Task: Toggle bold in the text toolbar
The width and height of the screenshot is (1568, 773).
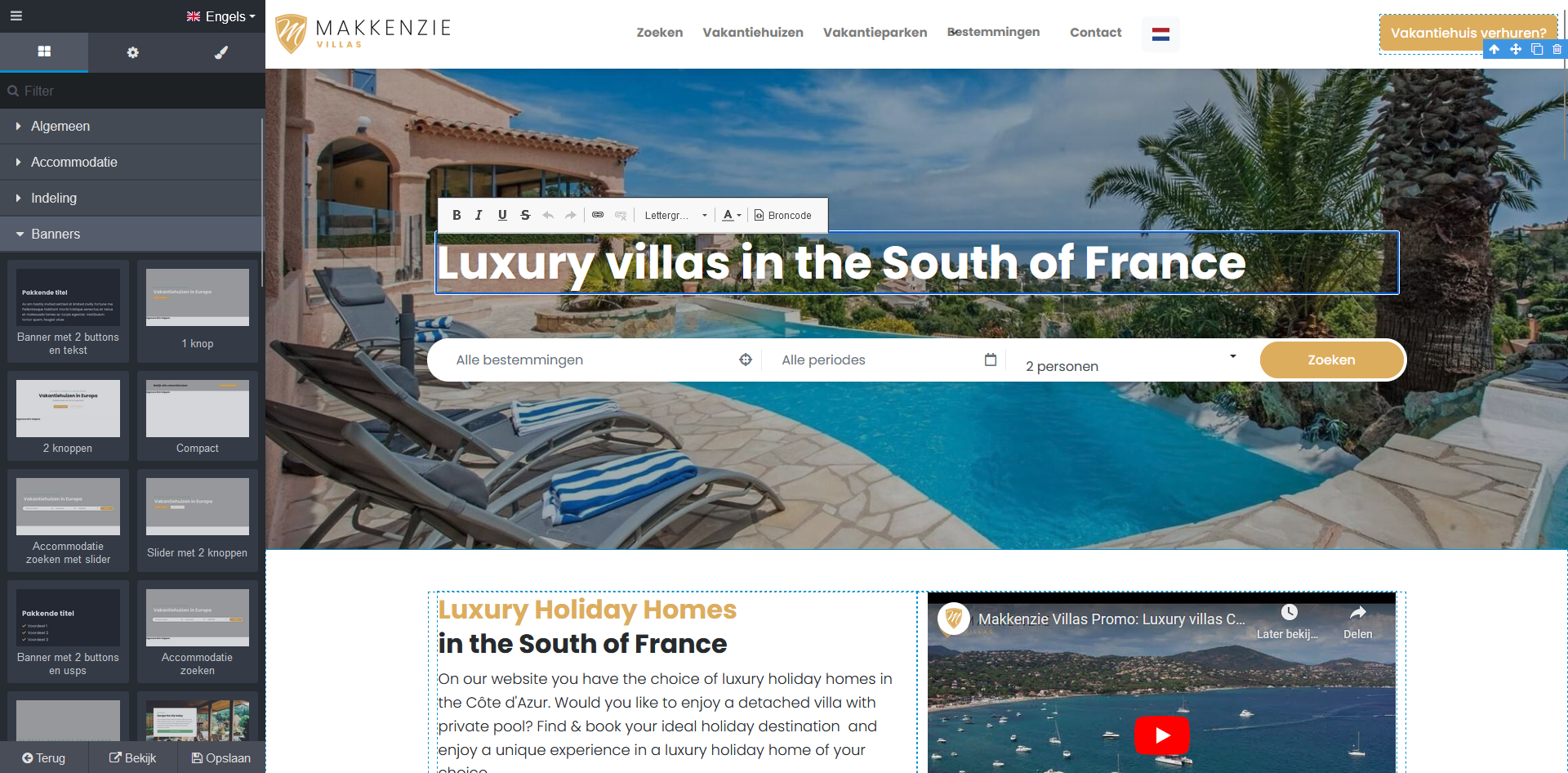Action: point(457,215)
